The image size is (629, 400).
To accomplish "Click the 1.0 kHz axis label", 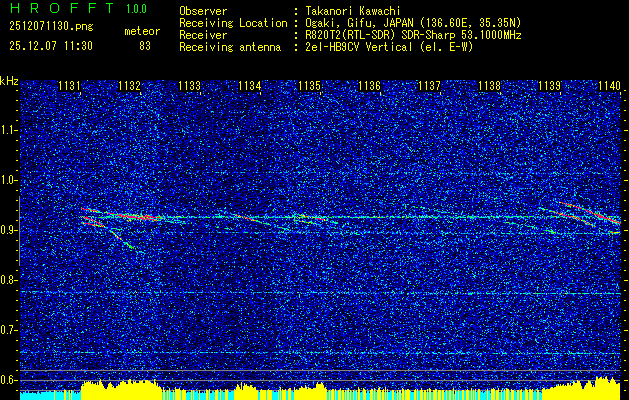I will click(x=8, y=180).
